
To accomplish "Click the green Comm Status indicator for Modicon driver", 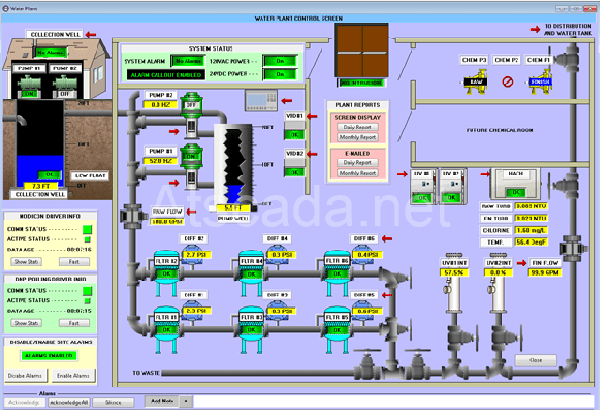I will click(87, 231).
